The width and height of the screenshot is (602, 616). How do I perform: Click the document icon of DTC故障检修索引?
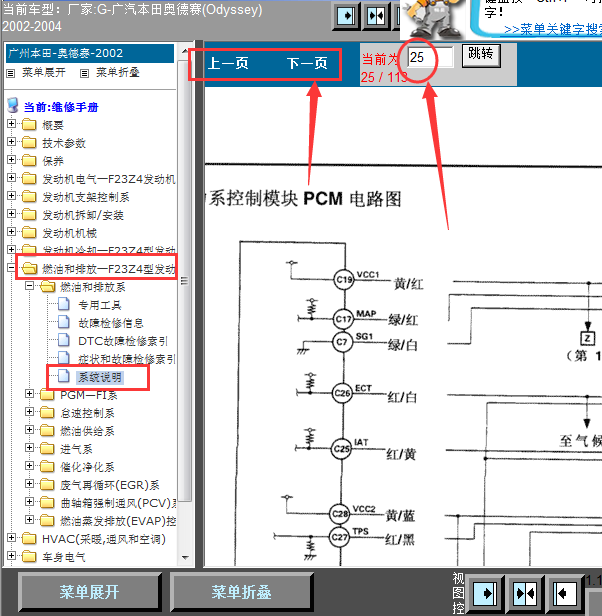[64, 340]
